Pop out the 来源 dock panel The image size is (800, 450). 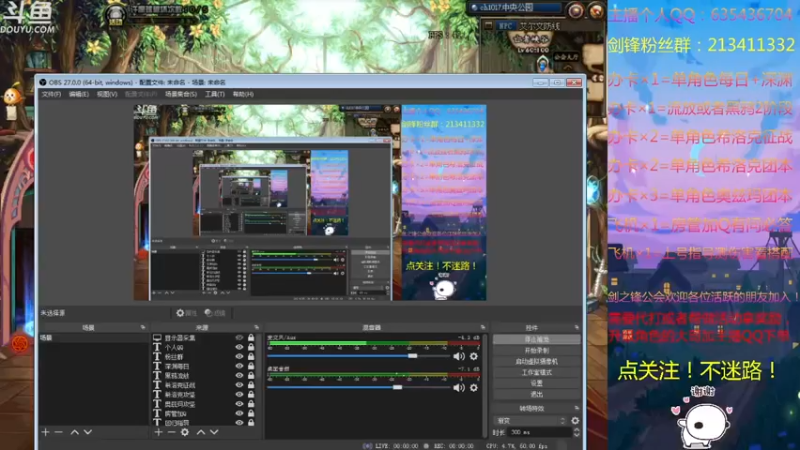pyautogui.click(x=257, y=327)
